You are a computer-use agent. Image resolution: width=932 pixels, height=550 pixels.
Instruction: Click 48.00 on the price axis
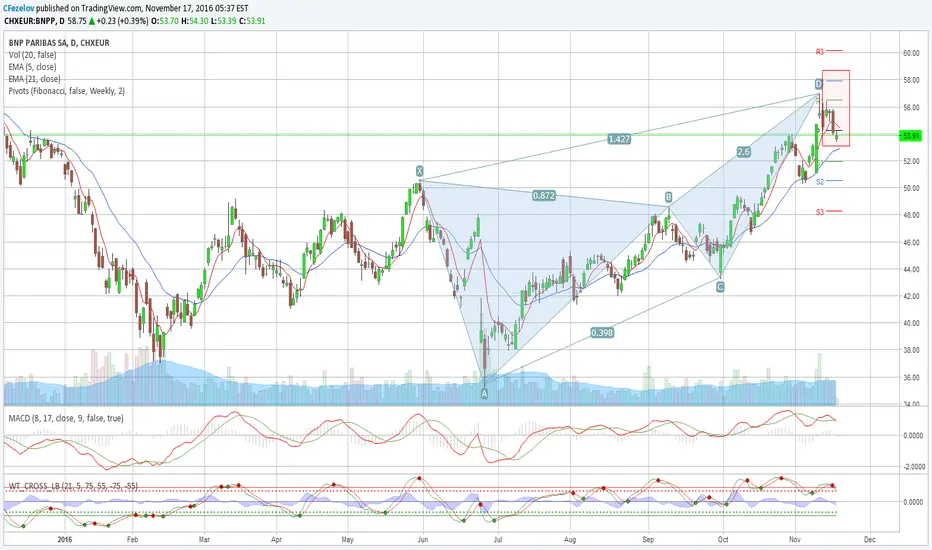[x=911, y=215]
